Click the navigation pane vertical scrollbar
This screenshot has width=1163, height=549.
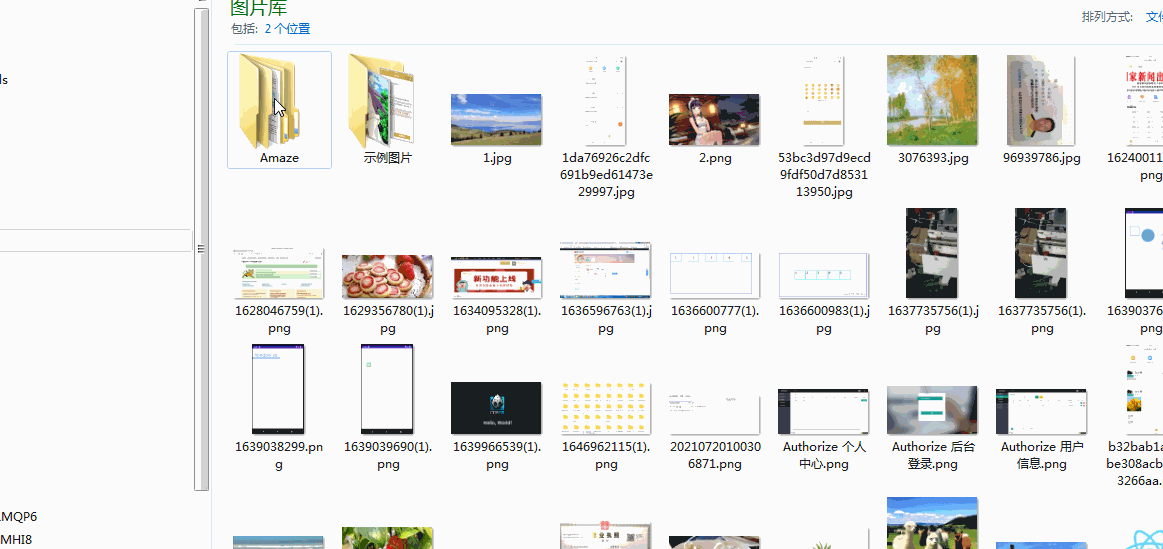(x=201, y=249)
